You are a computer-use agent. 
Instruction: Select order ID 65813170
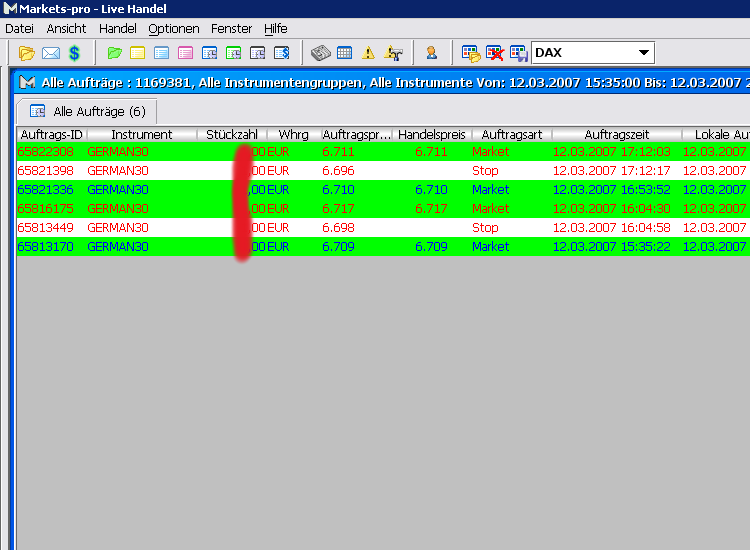[x=45, y=247]
